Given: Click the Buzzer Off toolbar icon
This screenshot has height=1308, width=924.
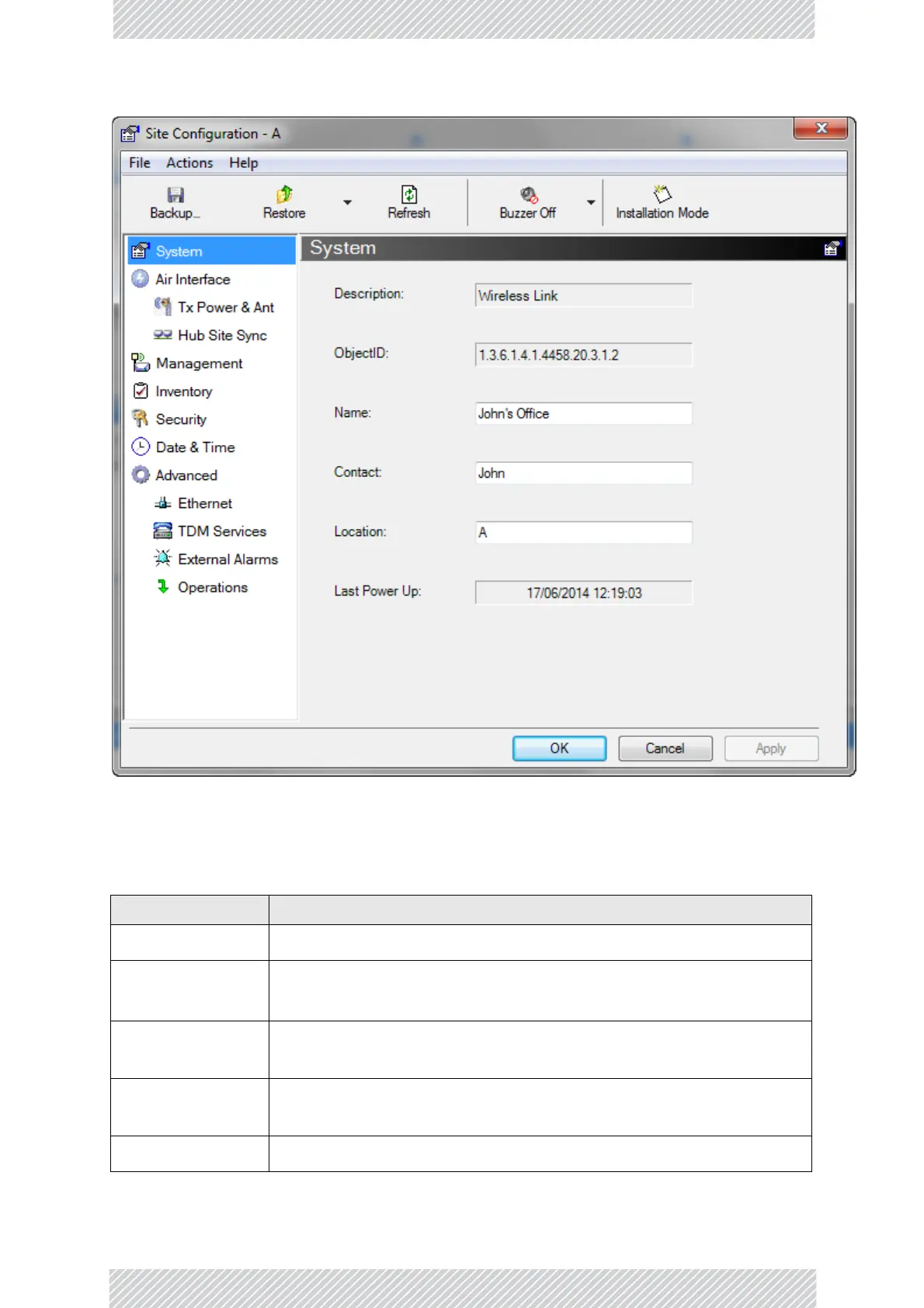Looking at the screenshot, I should (x=529, y=194).
